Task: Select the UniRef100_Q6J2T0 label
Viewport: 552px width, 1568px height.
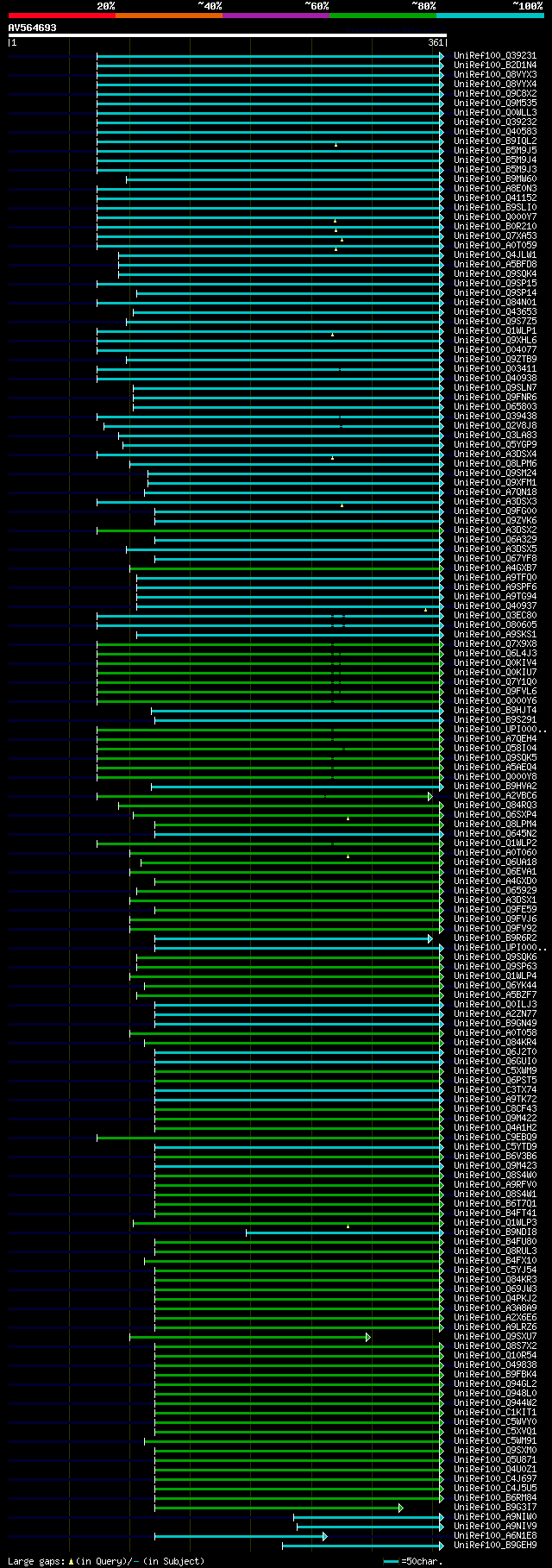Action: [x=495, y=1052]
